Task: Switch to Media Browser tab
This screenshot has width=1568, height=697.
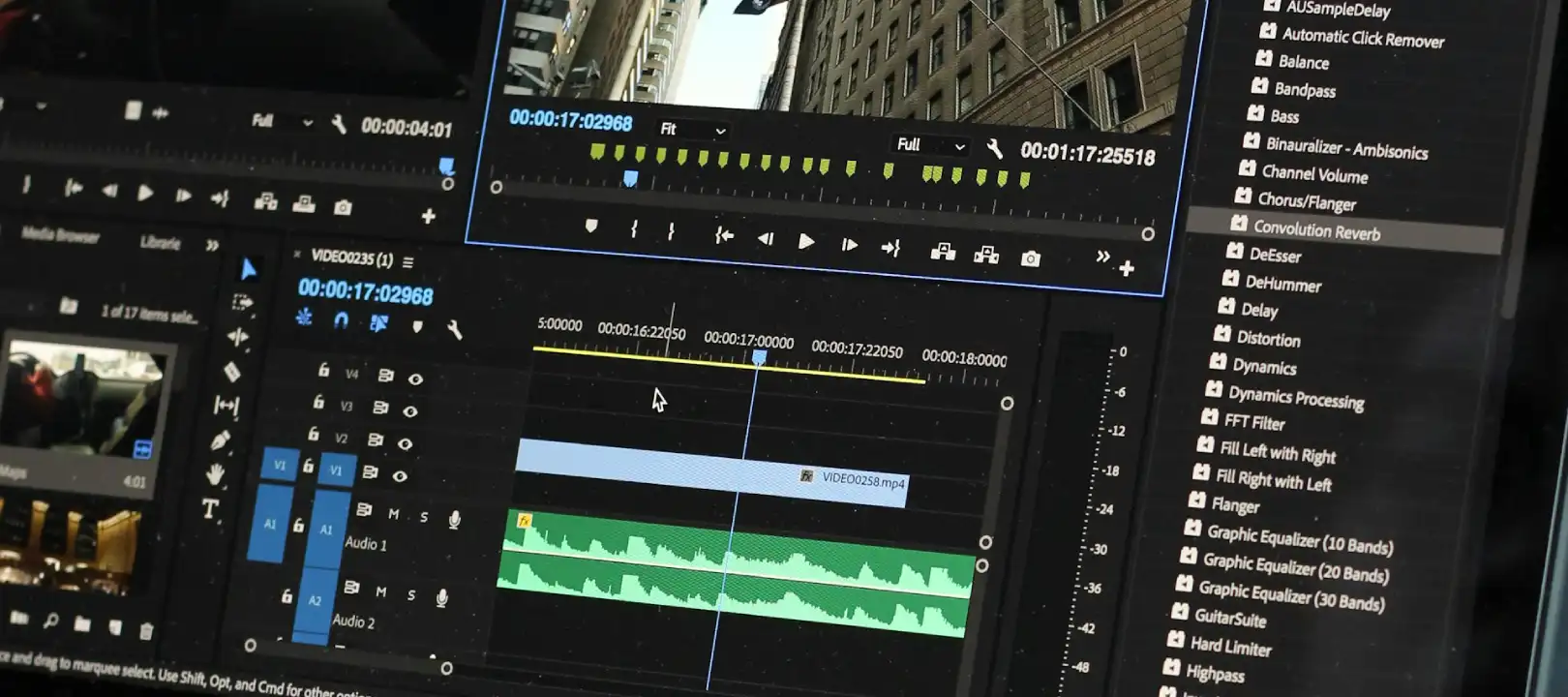Action: click(x=60, y=235)
